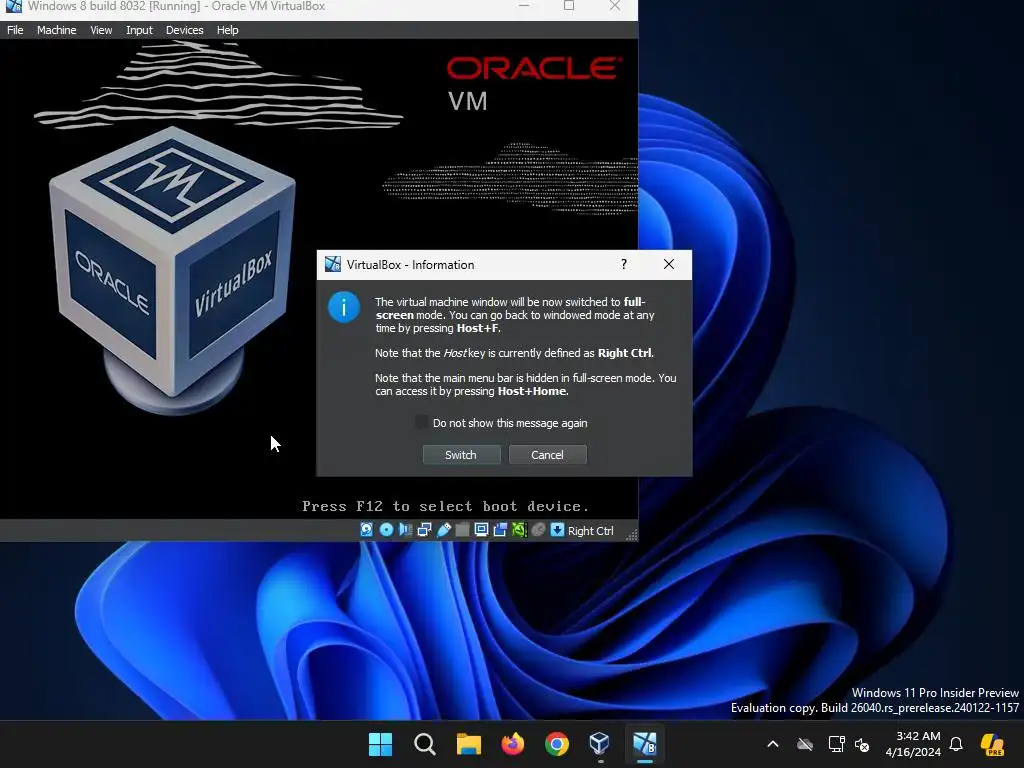Open the Input menu
This screenshot has height=768, width=1024.
click(139, 30)
